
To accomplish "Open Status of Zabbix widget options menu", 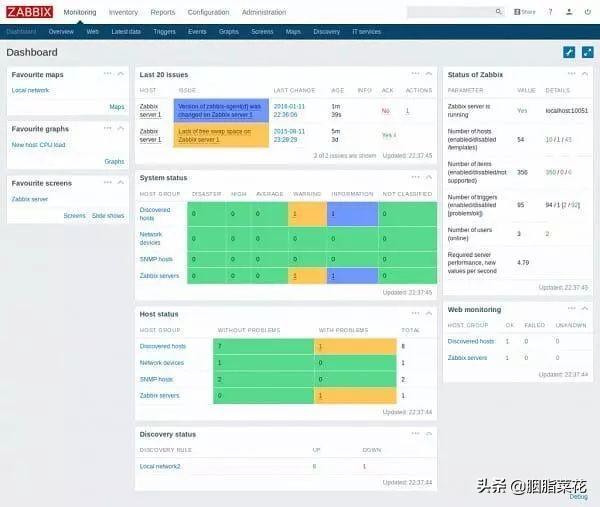I will tap(571, 74).
